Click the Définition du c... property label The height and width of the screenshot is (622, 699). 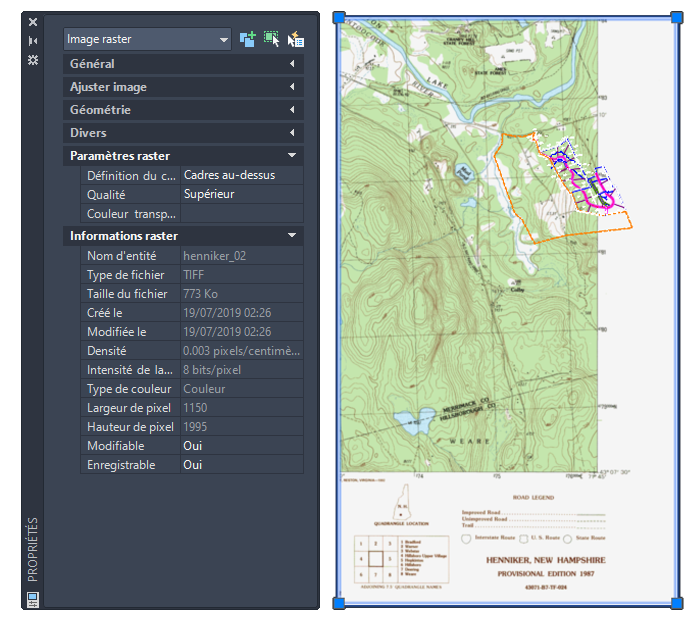131,175
